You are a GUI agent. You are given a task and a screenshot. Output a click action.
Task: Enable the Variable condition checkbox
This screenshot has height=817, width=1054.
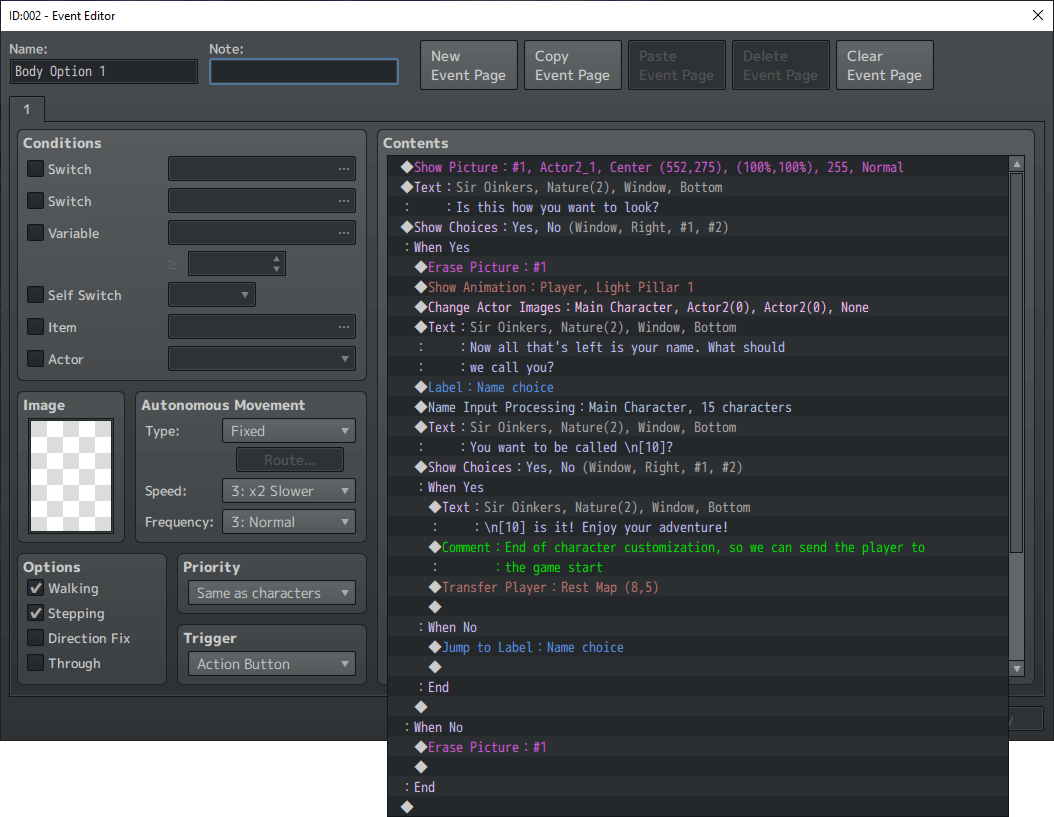point(36,233)
